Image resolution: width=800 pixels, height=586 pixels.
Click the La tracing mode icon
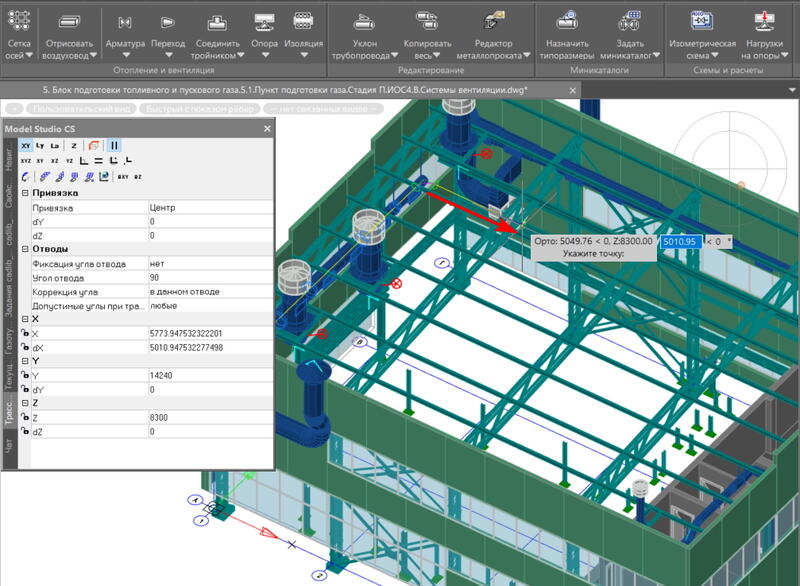55,146
